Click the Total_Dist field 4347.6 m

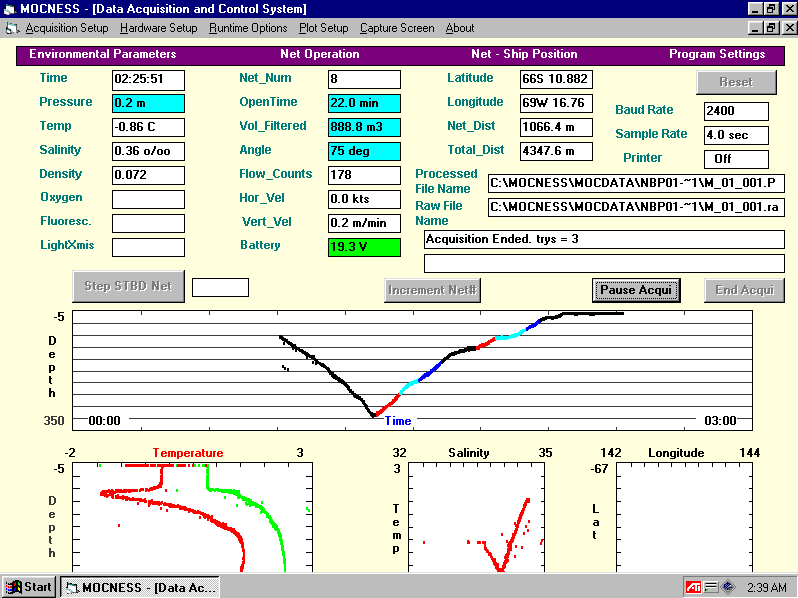click(556, 151)
